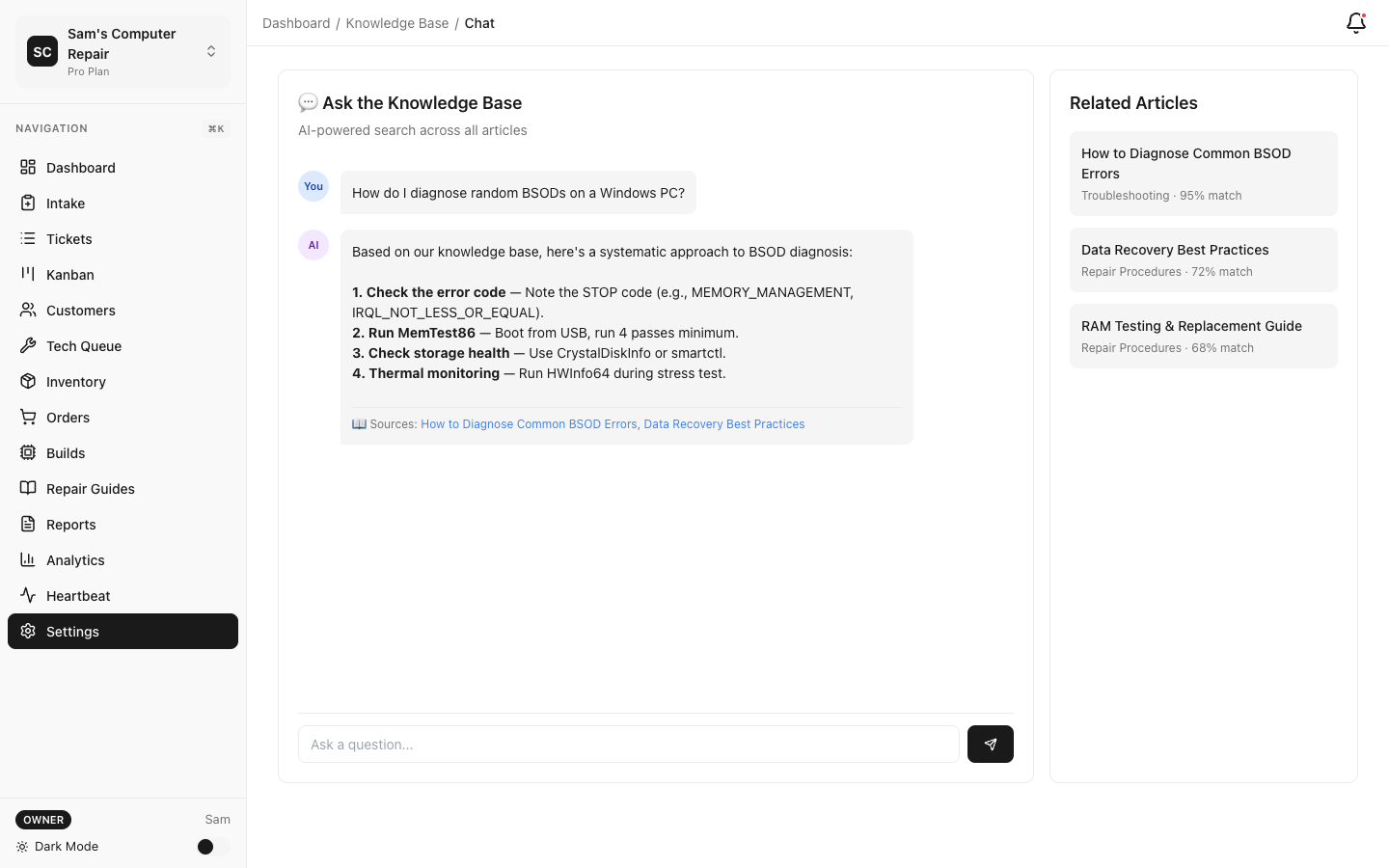This screenshot has width=1389, height=868.
Task: Click the Inventory box icon
Action: click(x=26, y=381)
